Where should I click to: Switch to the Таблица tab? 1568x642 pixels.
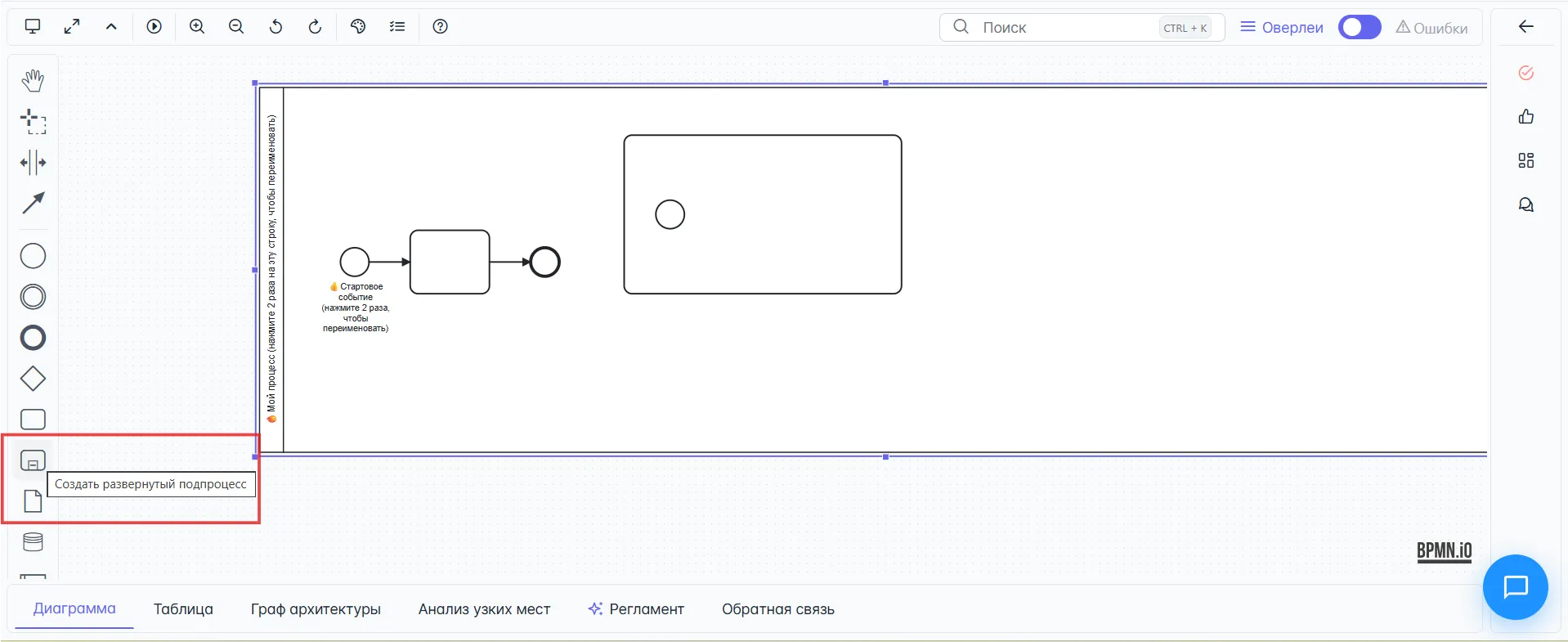coord(183,609)
